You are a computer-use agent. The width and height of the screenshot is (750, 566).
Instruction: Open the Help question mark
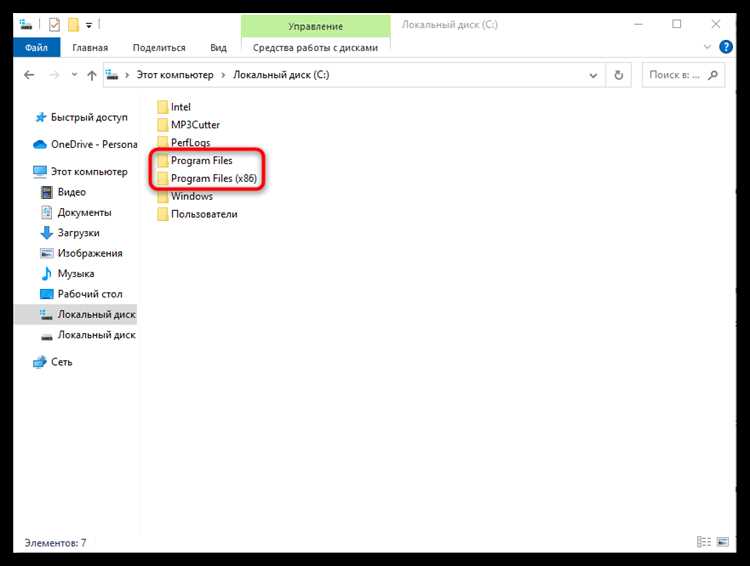[726, 47]
